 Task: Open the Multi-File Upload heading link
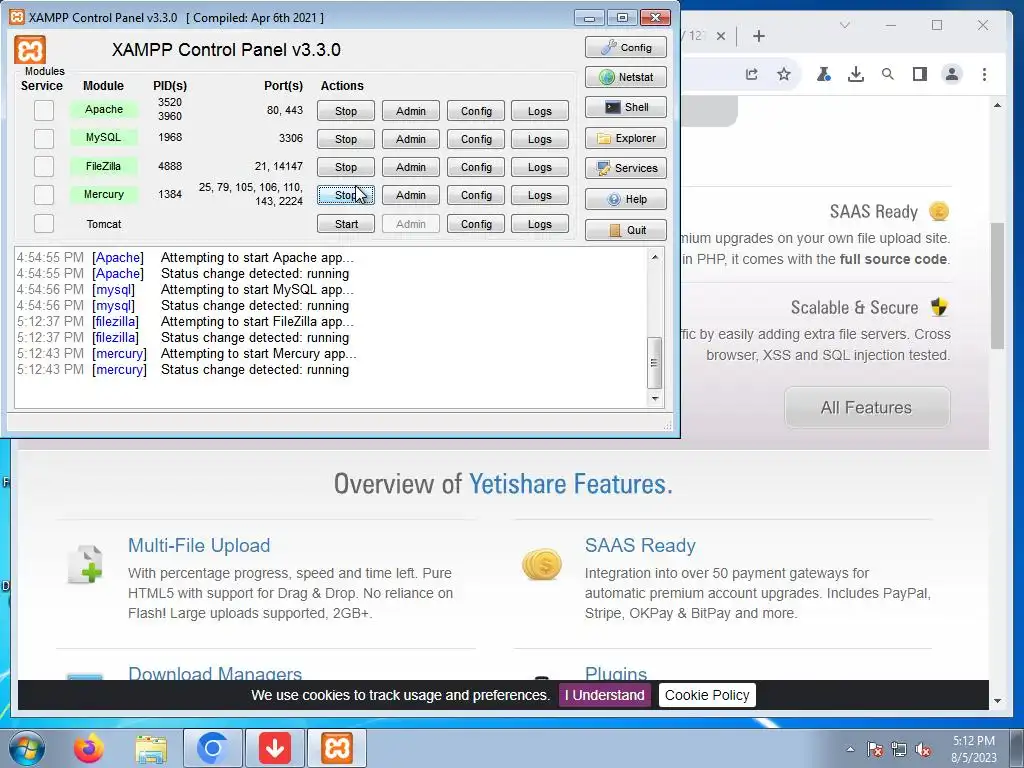point(199,545)
